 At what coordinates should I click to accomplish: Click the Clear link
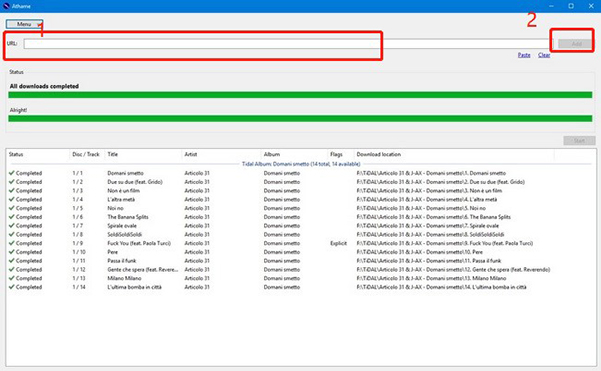pos(544,55)
